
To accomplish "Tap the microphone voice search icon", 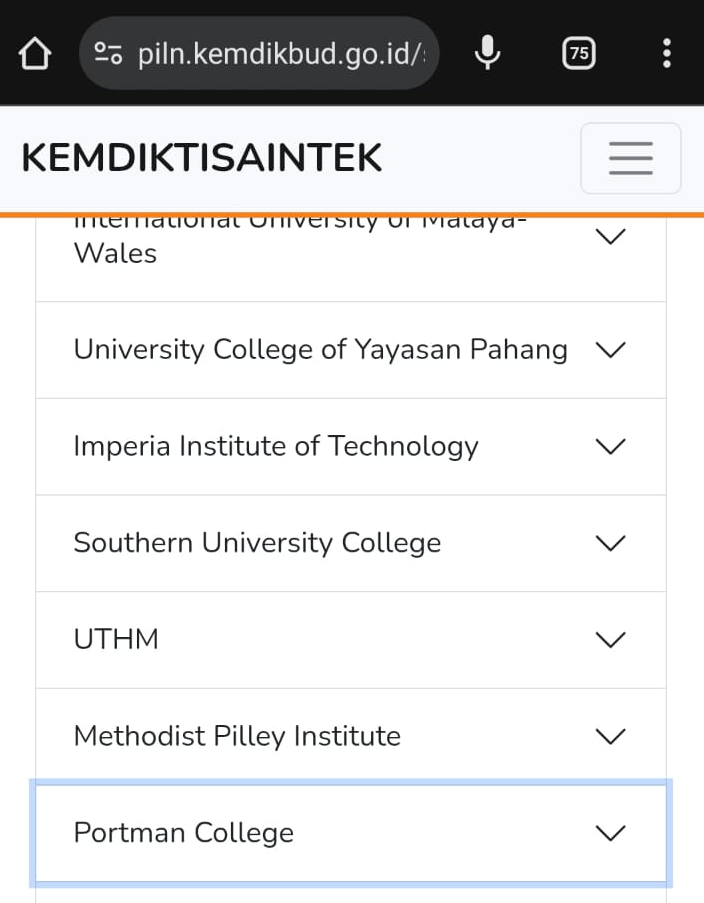I will 487,53.
